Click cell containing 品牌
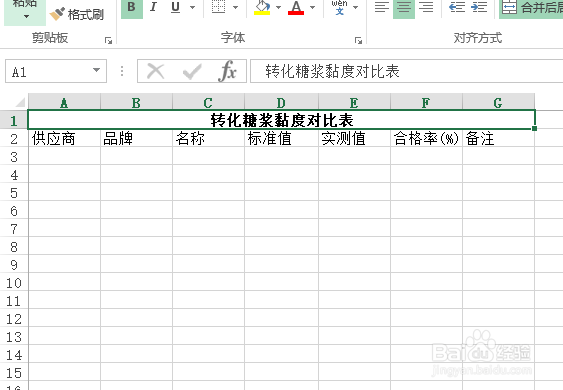The height and width of the screenshot is (390, 563). coord(136,138)
